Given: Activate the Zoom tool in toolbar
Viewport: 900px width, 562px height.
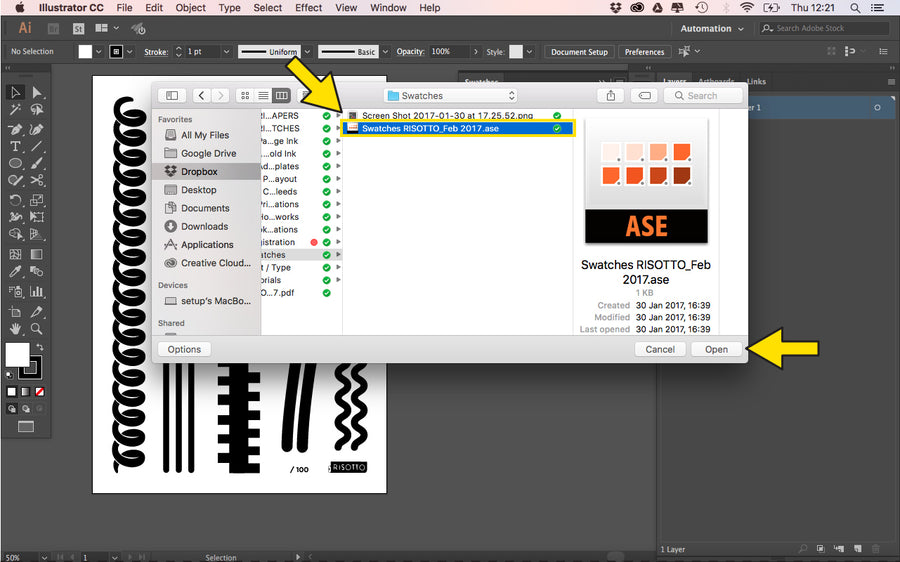Looking at the screenshot, I should (x=37, y=328).
